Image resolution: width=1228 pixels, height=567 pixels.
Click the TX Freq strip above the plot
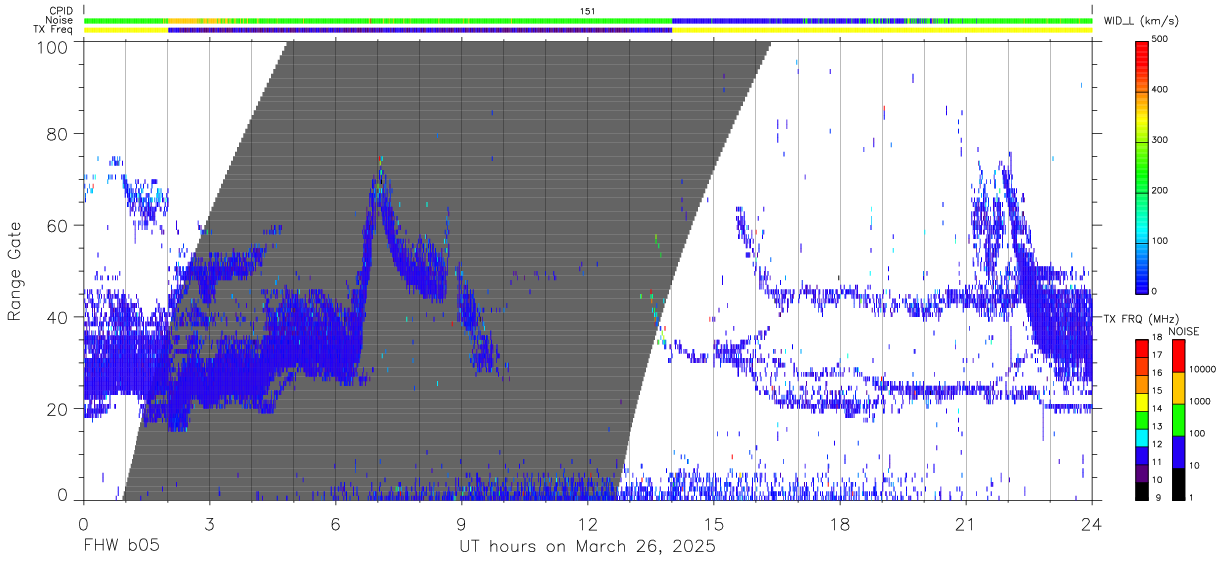tap(588, 30)
